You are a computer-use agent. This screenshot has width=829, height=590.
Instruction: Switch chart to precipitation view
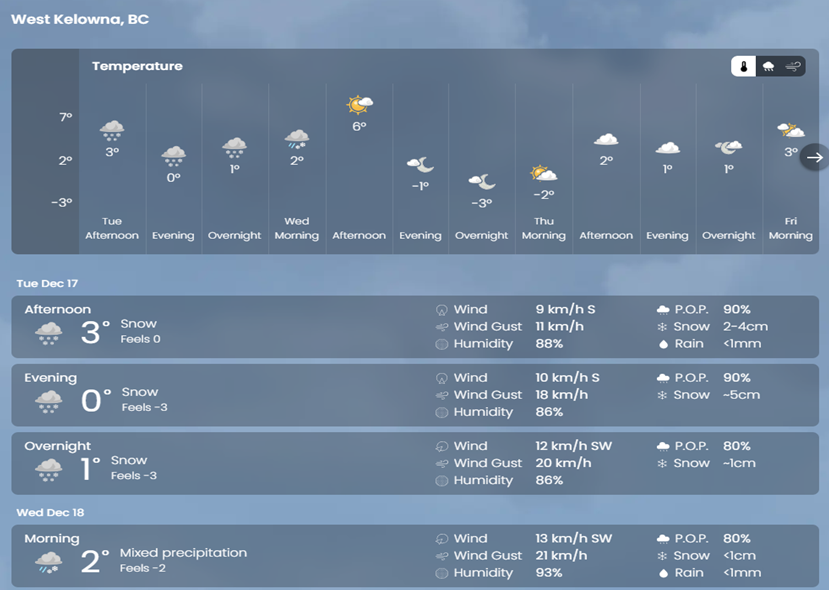click(x=768, y=67)
